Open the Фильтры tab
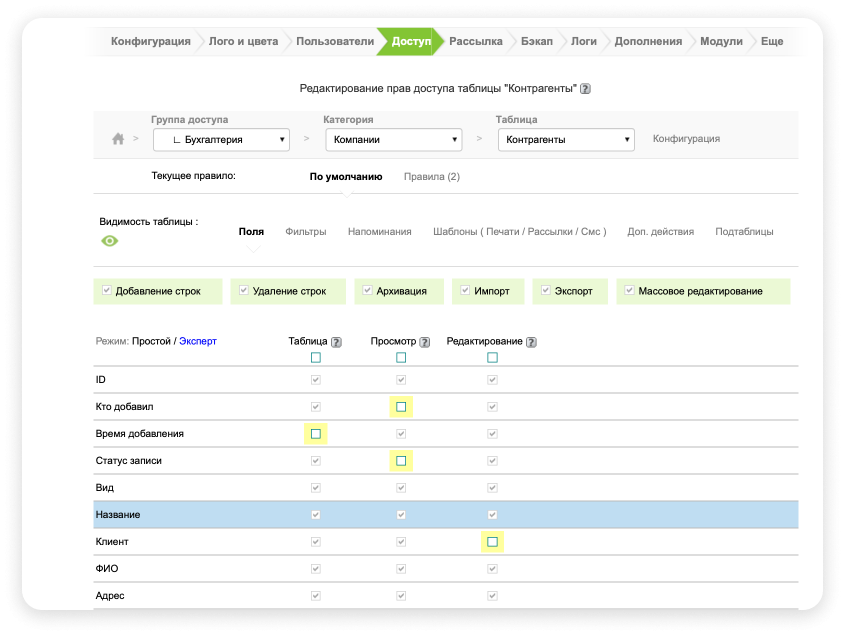Viewport: 845px width, 636px height. click(306, 232)
